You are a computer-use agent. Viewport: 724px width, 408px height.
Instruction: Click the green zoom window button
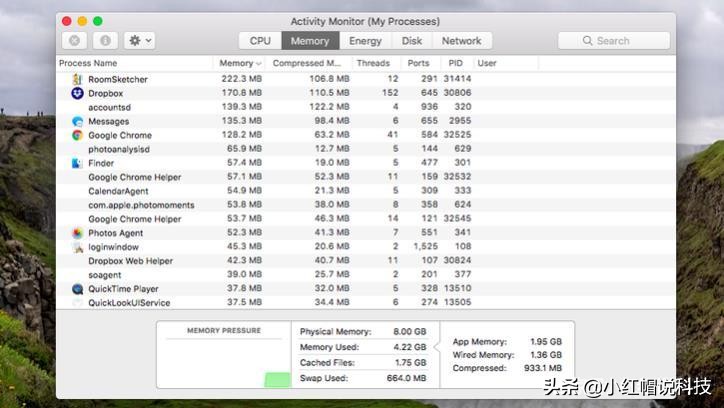(x=97, y=21)
